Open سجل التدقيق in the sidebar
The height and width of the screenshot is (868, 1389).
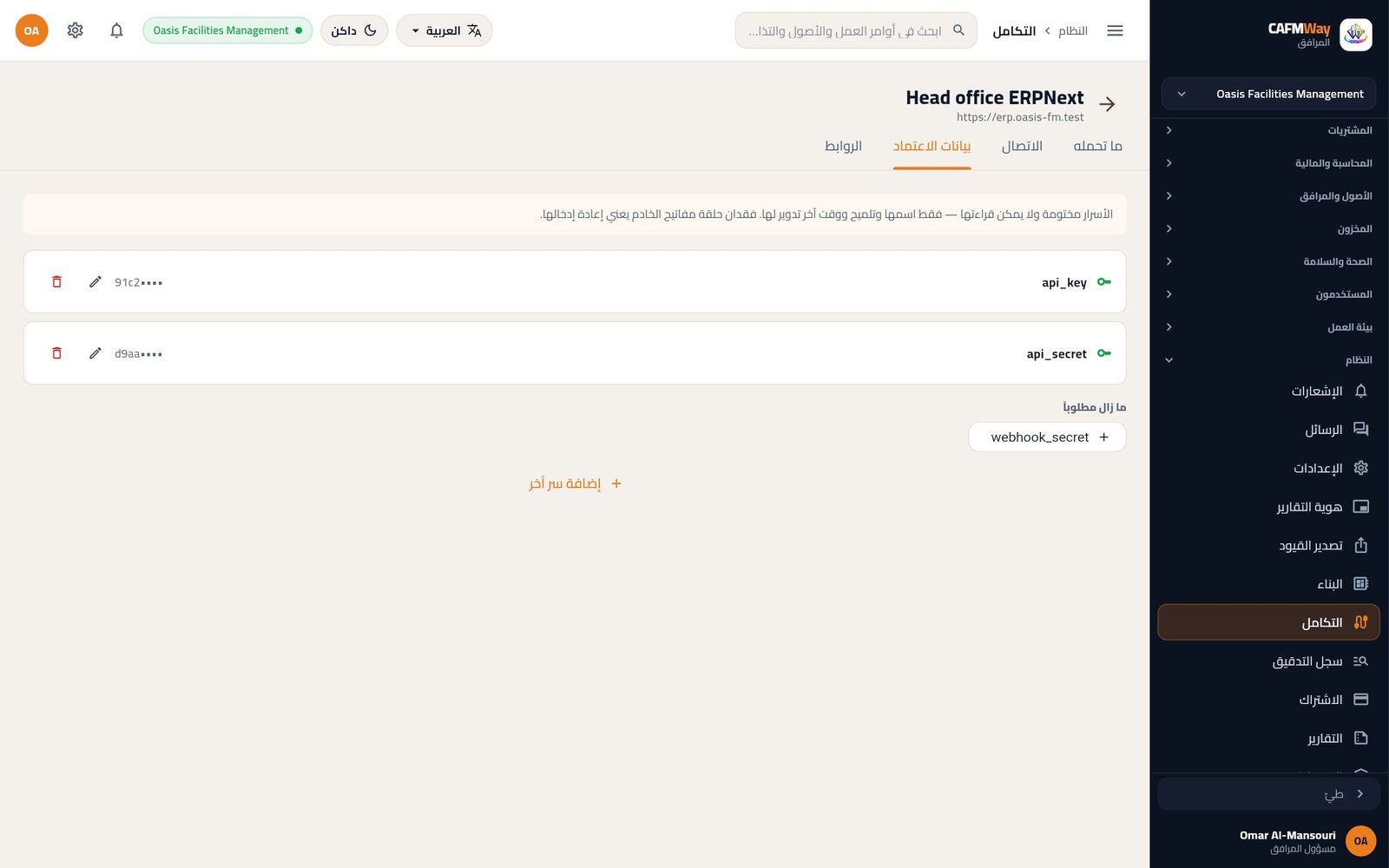tap(1269, 661)
